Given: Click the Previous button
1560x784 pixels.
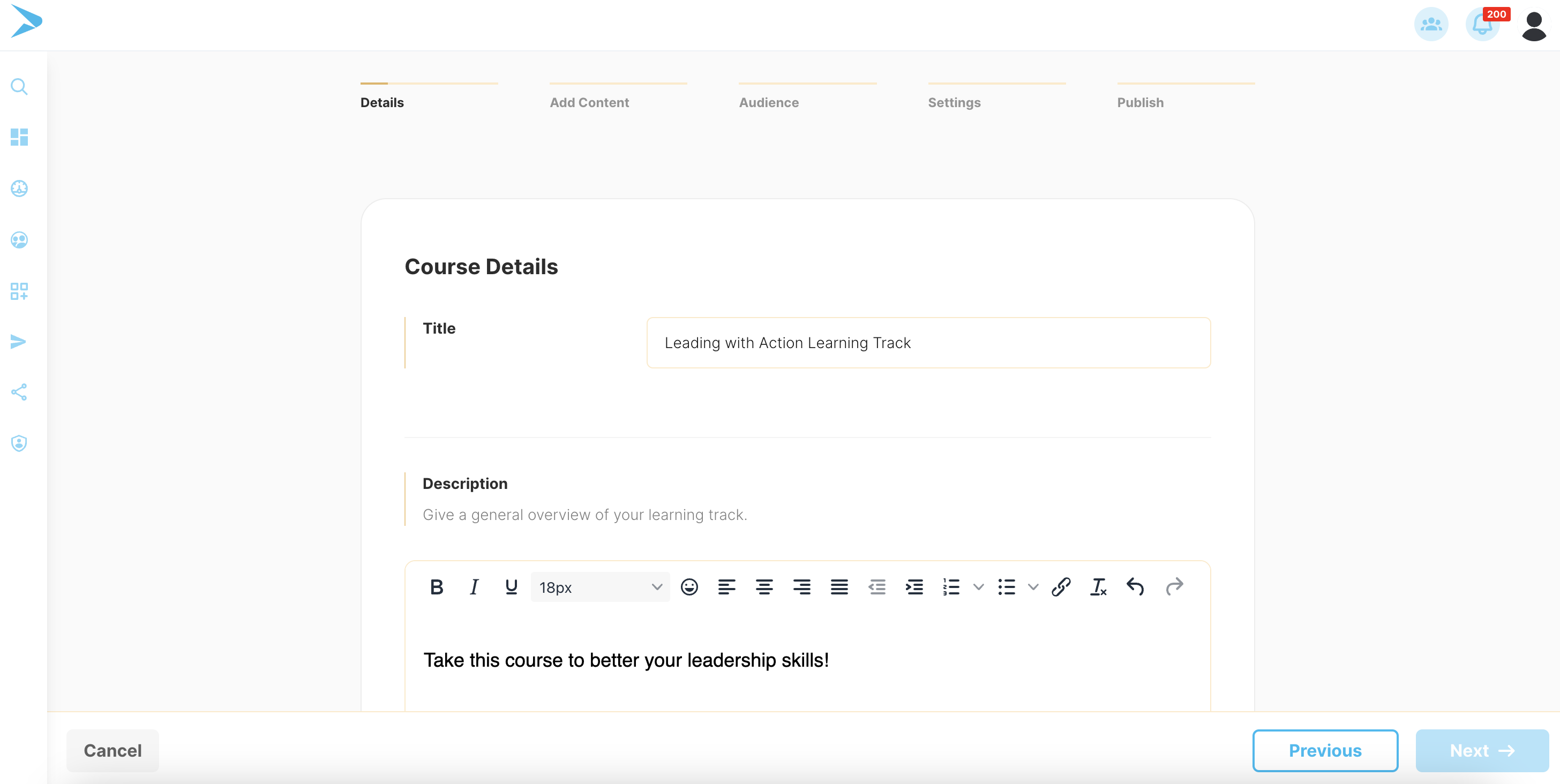Looking at the screenshot, I should coord(1325,751).
